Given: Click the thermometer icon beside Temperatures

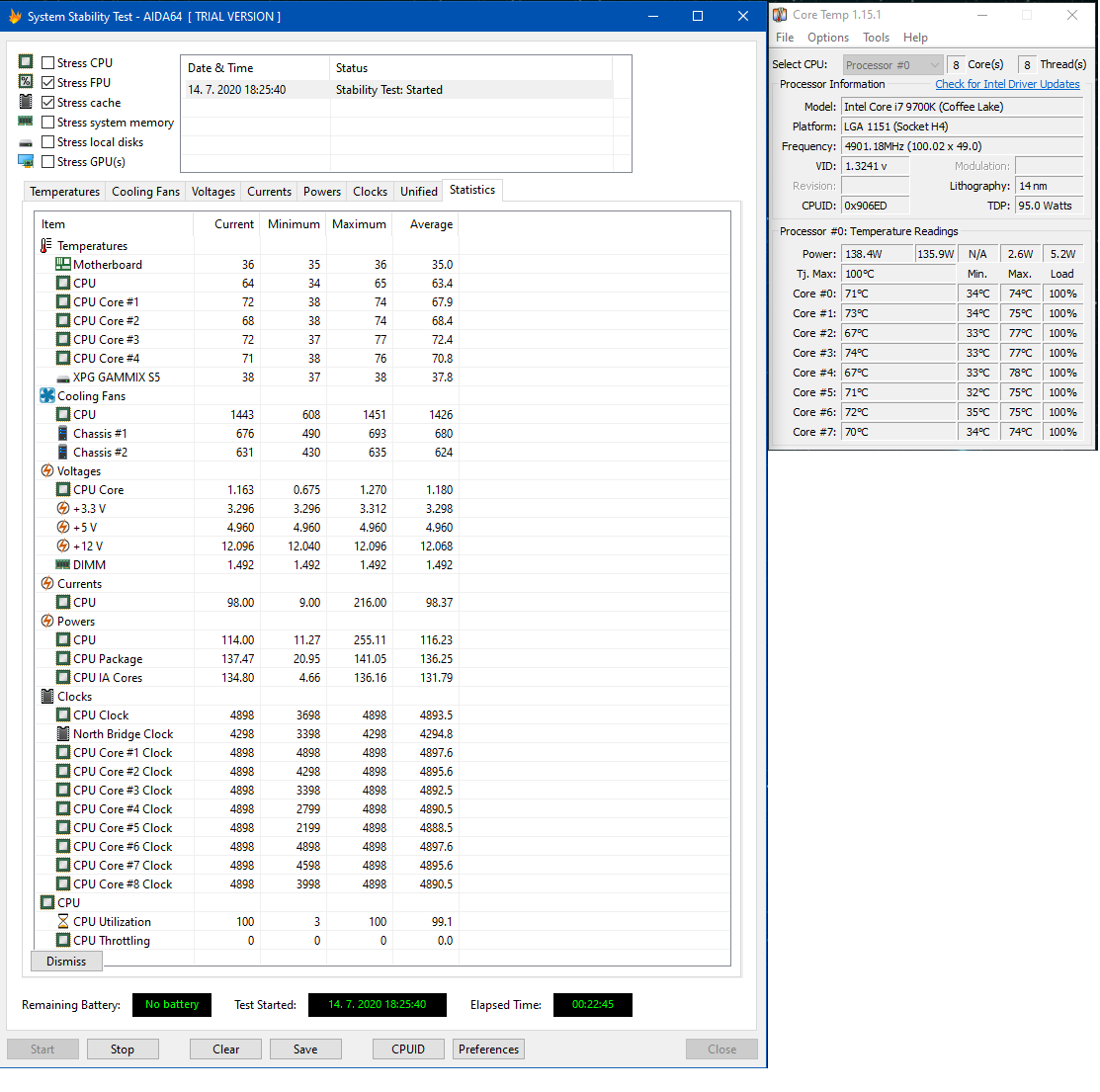Looking at the screenshot, I should tap(46, 246).
